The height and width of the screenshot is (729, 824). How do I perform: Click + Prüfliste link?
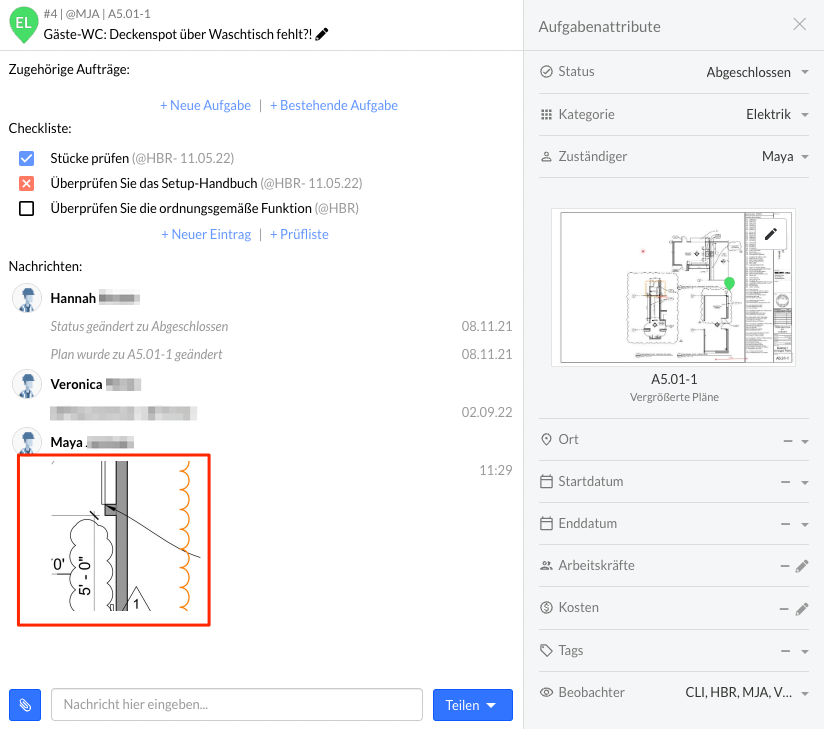tap(299, 234)
